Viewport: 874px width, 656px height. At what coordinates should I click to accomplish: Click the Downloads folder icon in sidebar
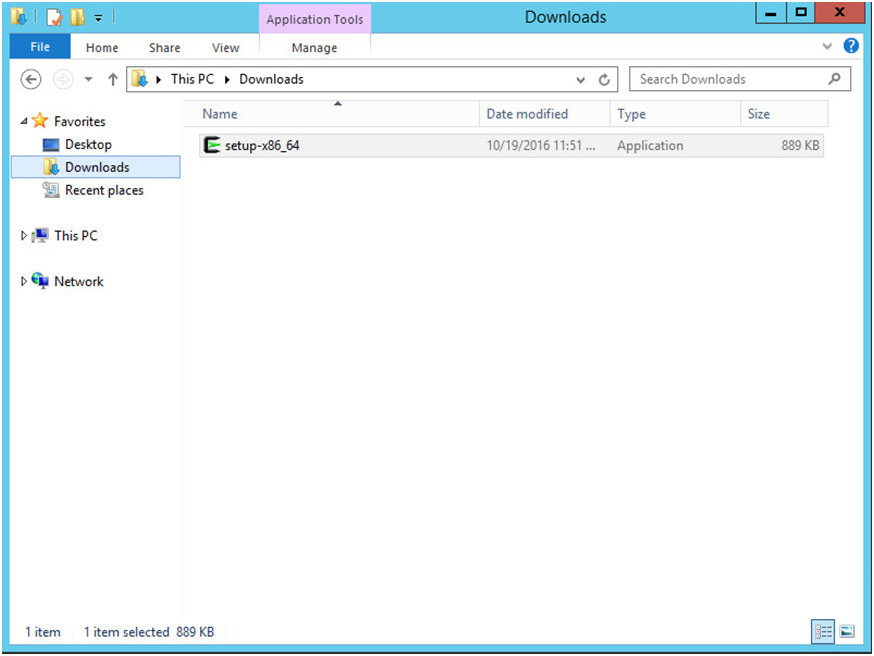pyautogui.click(x=51, y=167)
